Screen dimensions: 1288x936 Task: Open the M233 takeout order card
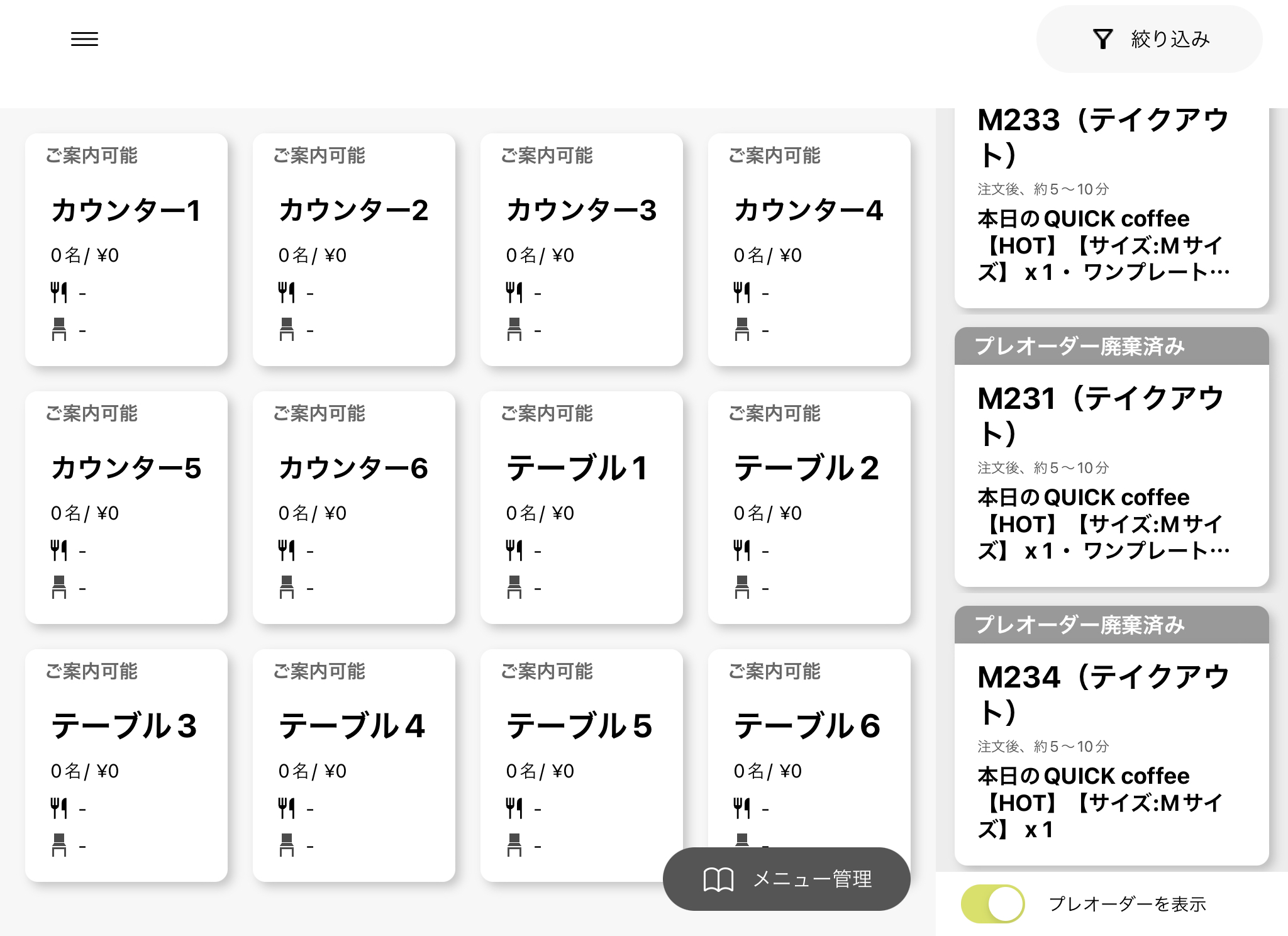[1111, 201]
